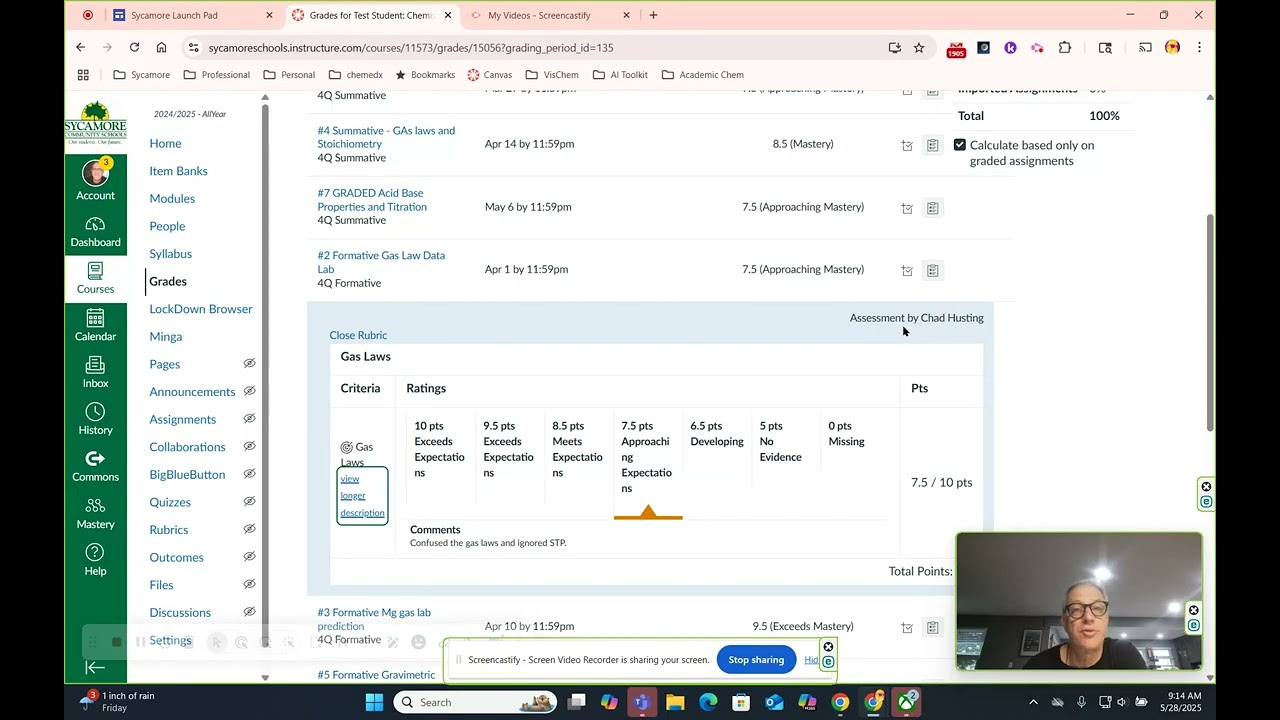
Task: Open #4 Summative - GAs laws and Stoichiometry assignment
Action: click(386, 137)
